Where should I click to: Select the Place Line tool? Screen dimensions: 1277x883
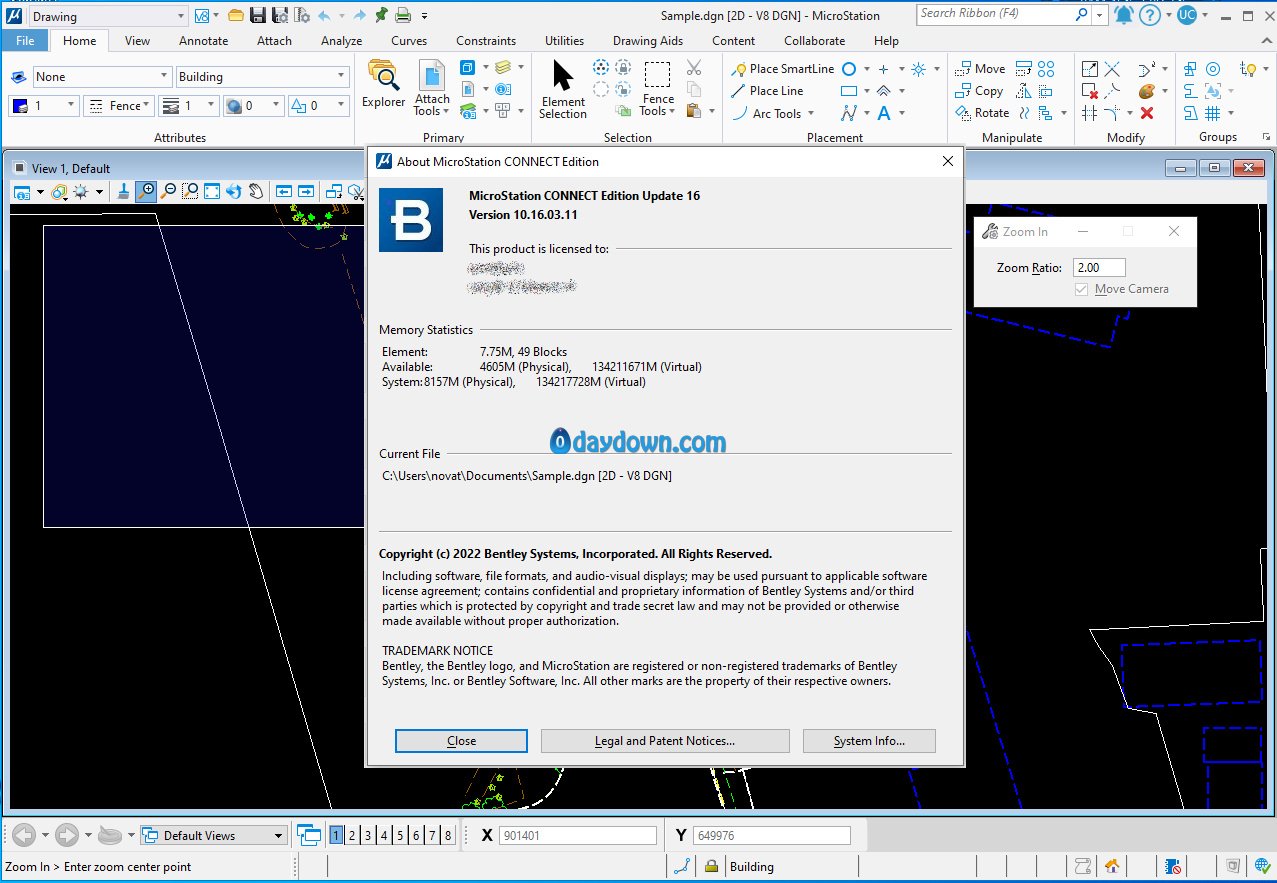pyautogui.click(x=766, y=91)
